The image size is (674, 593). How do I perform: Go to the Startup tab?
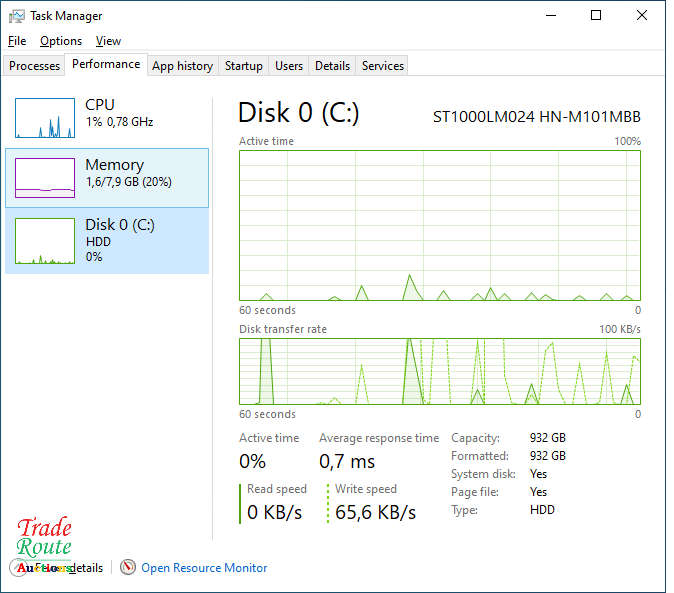243,66
